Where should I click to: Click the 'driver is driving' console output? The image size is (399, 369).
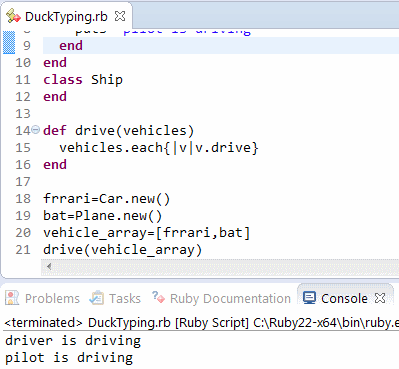[x=73, y=341]
